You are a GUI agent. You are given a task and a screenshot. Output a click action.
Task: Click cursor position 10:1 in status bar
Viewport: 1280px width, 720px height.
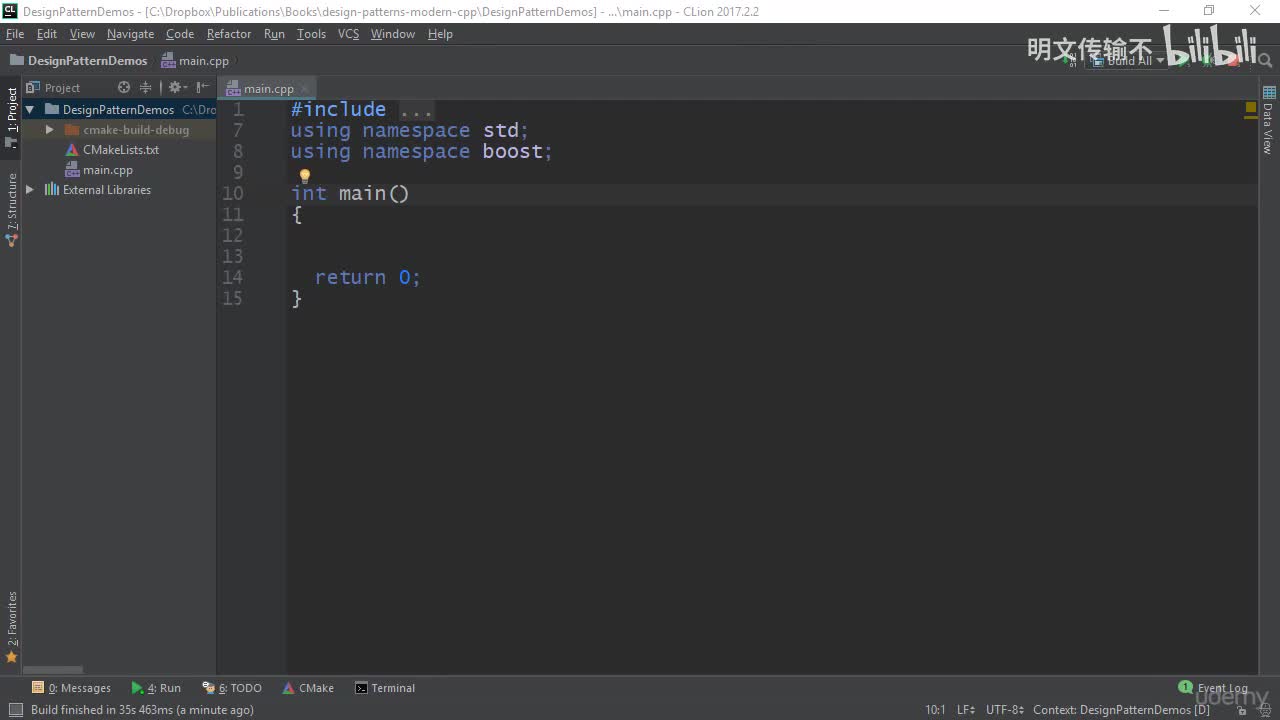pyautogui.click(x=935, y=710)
